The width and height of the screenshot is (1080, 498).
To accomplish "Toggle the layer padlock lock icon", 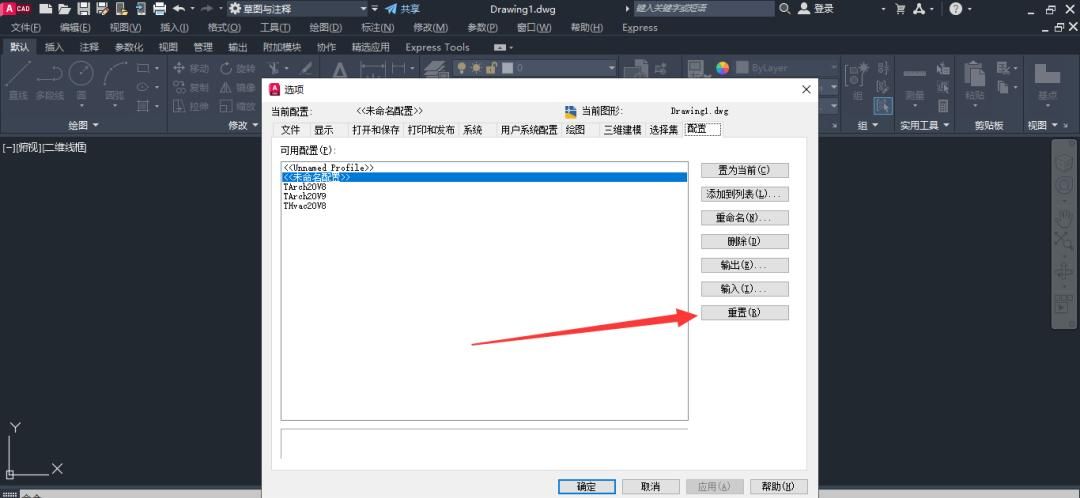I will coord(492,68).
